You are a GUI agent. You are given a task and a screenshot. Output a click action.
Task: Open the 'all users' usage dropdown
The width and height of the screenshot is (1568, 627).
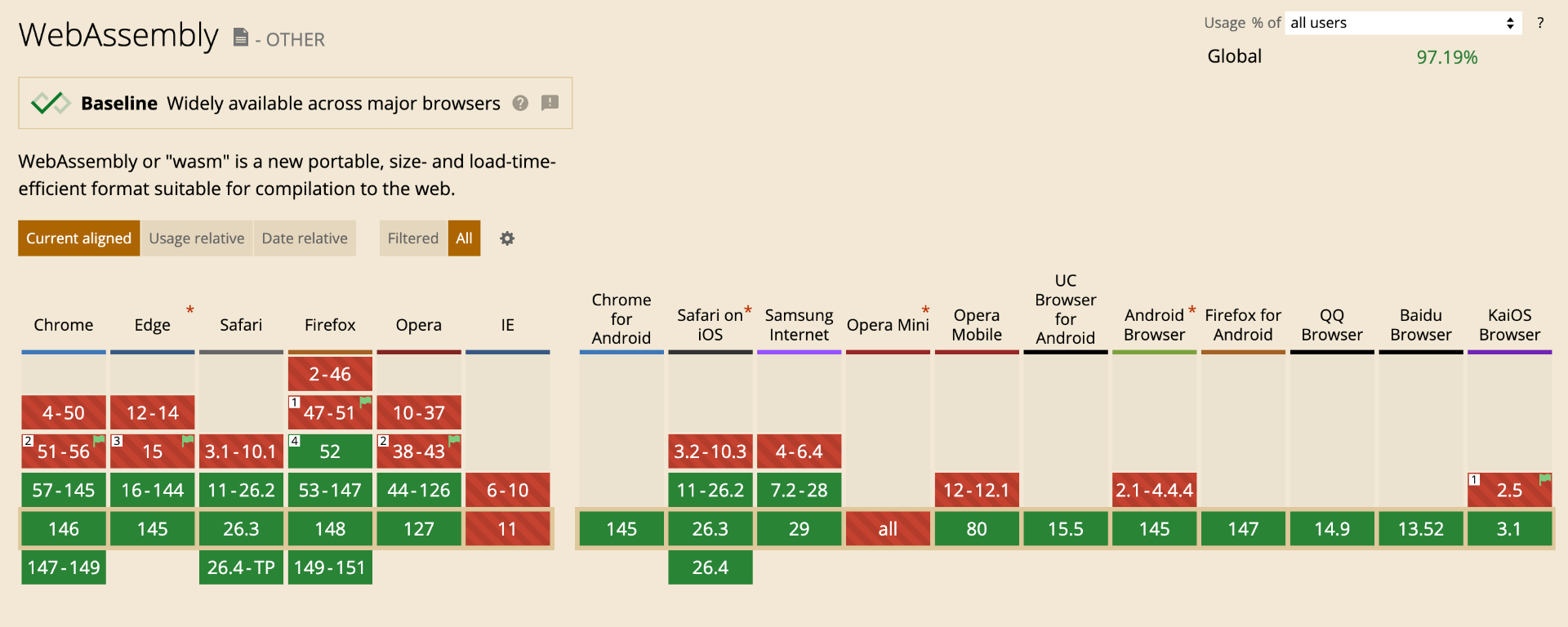tap(1402, 23)
